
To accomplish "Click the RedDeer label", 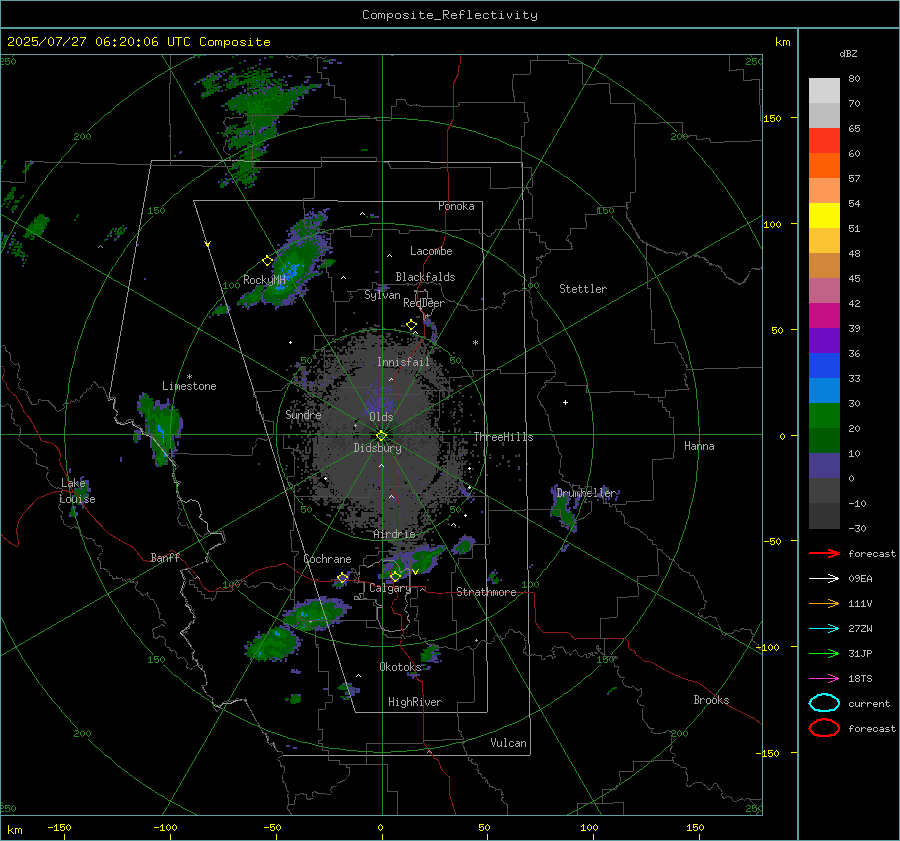I will (424, 303).
